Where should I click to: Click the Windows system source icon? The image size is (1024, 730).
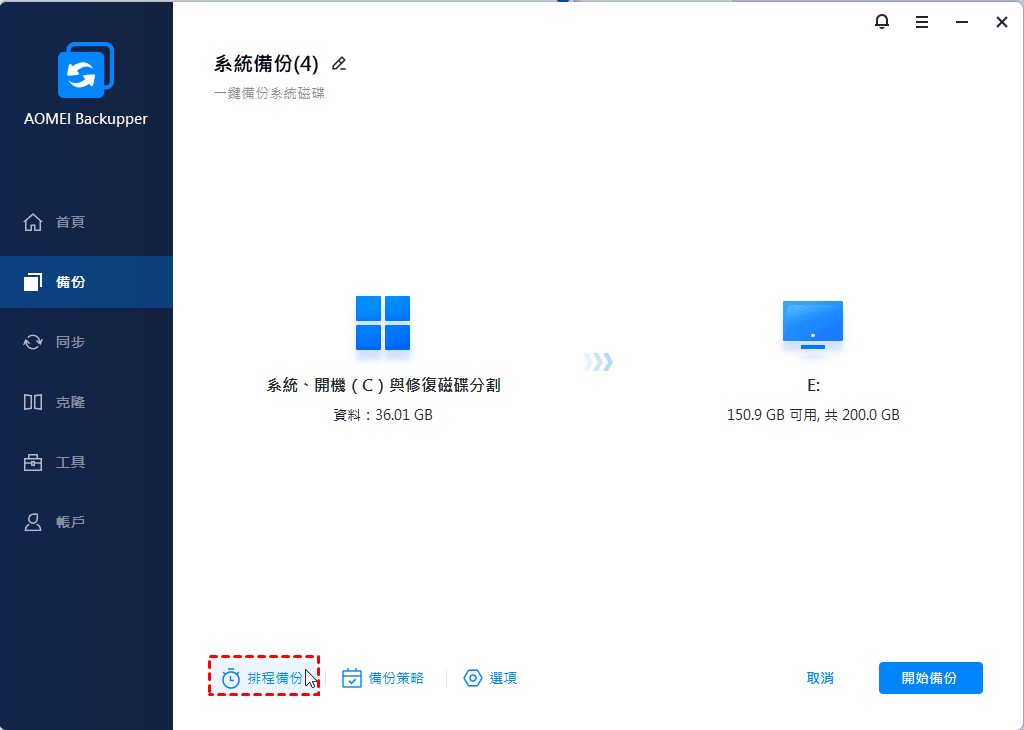pyautogui.click(x=383, y=323)
